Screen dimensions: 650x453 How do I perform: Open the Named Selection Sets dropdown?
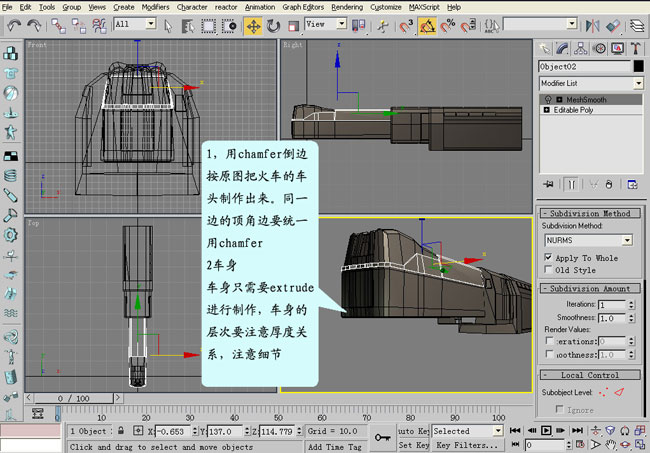(572, 24)
